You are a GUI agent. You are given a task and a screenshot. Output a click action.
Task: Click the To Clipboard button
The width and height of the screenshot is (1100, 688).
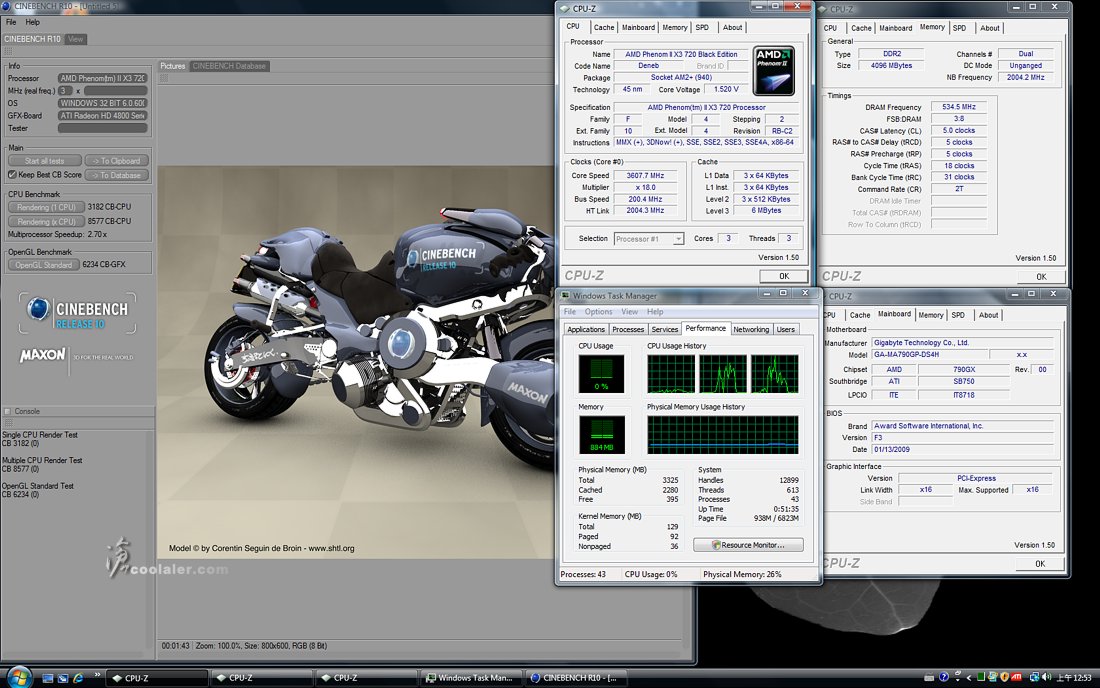tap(116, 161)
